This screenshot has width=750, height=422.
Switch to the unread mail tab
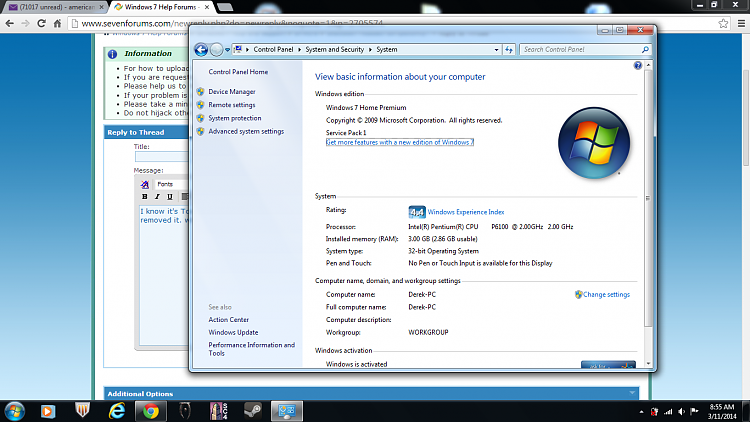coord(56,7)
